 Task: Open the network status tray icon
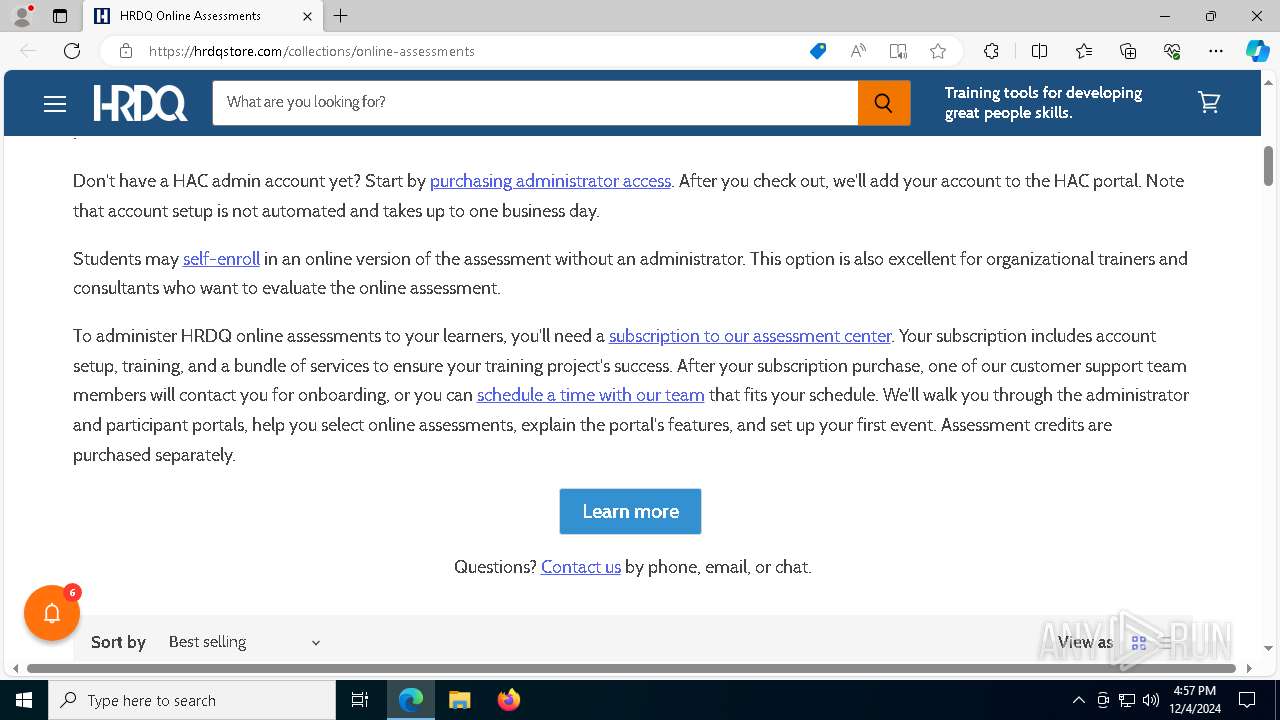pyautogui.click(x=1127, y=700)
